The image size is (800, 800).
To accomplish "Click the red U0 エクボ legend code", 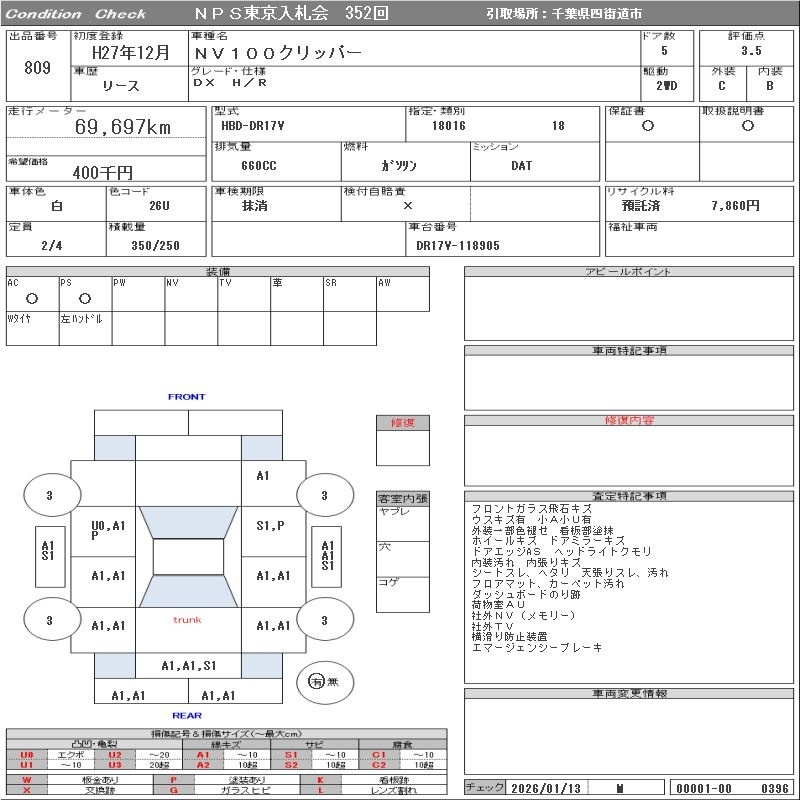I will click(27, 754).
